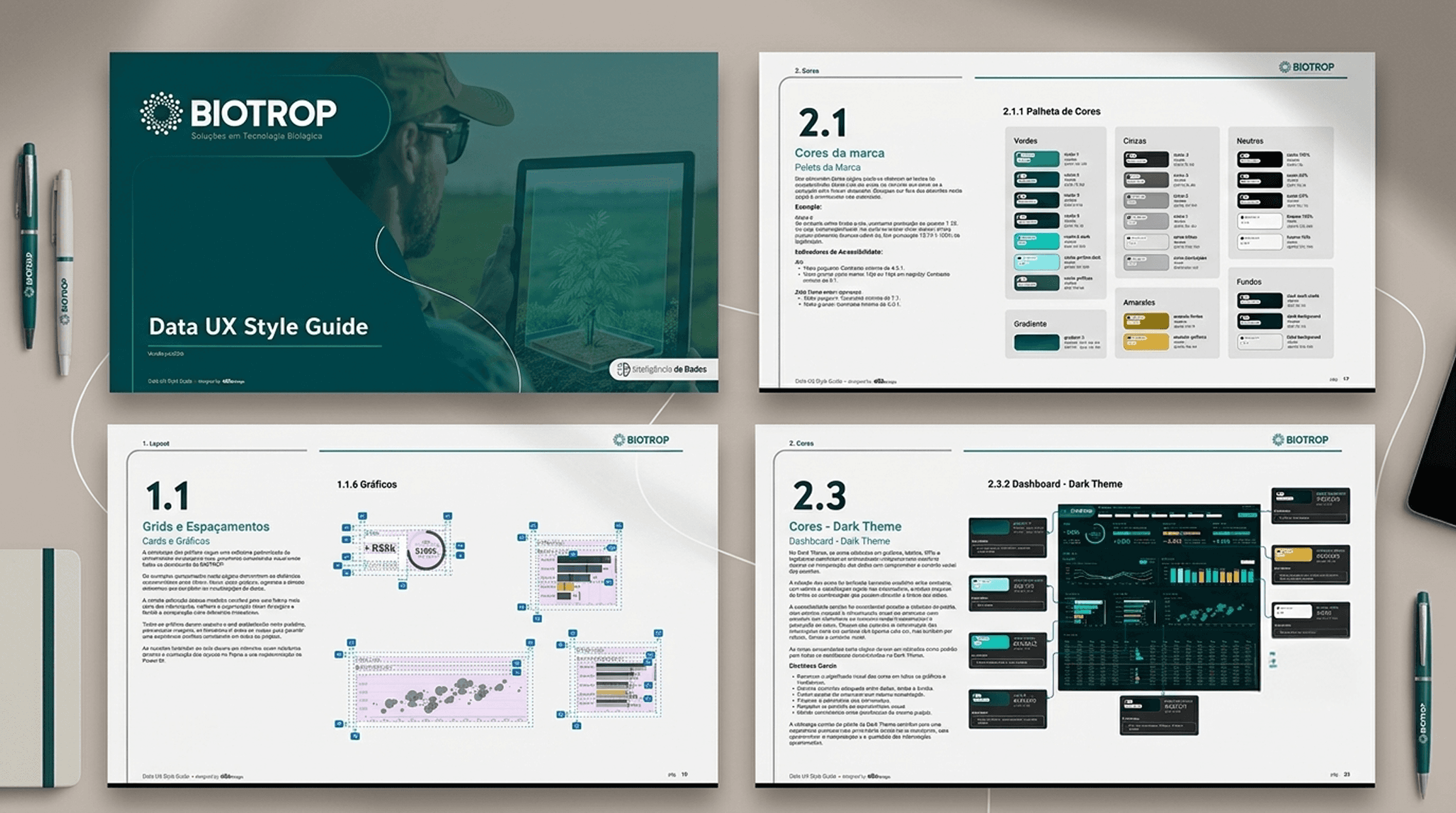1456x813 pixels.
Task: Click the BIOTROP logo on the 1.1 page header
Action: [x=641, y=440]
